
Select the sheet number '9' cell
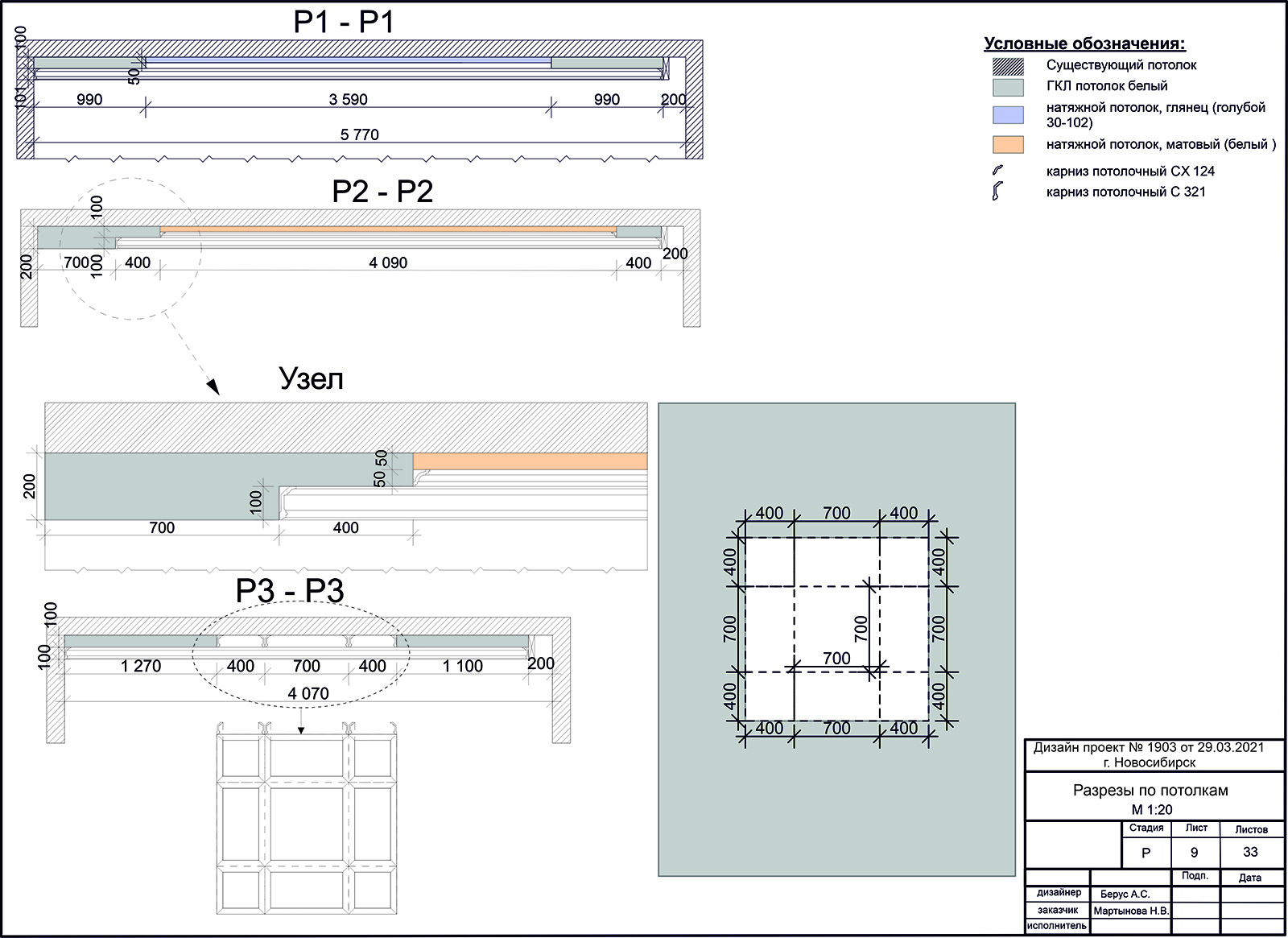click(1195, 853)
